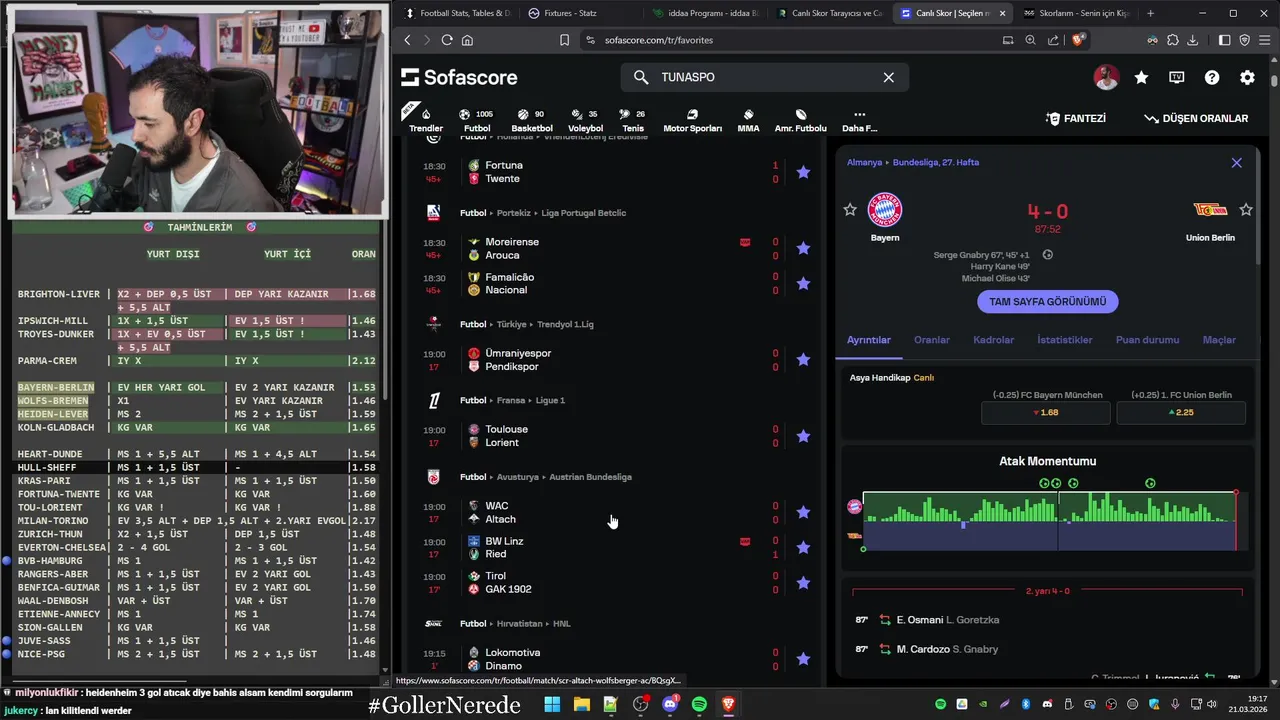Toggle the browser sidebar panel

[x=1224, y=40]
